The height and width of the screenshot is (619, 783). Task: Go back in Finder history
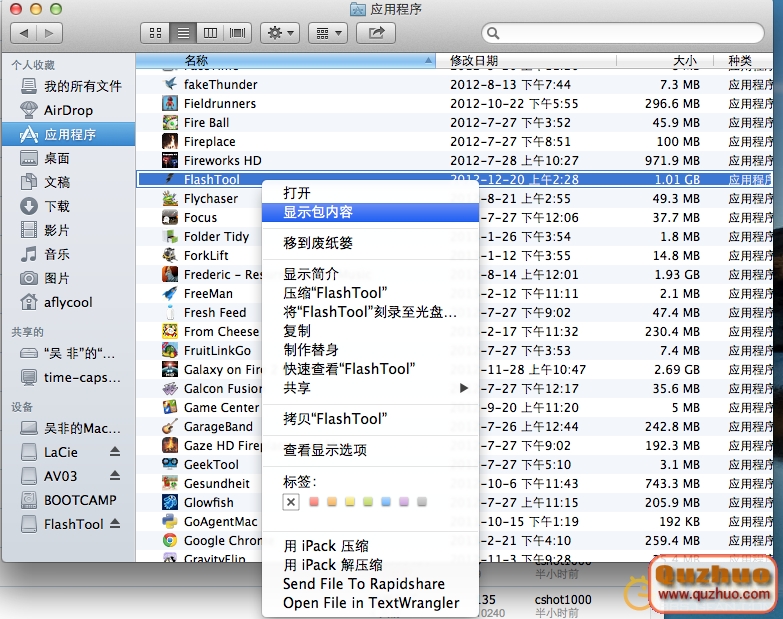click(x=23, y=33)
